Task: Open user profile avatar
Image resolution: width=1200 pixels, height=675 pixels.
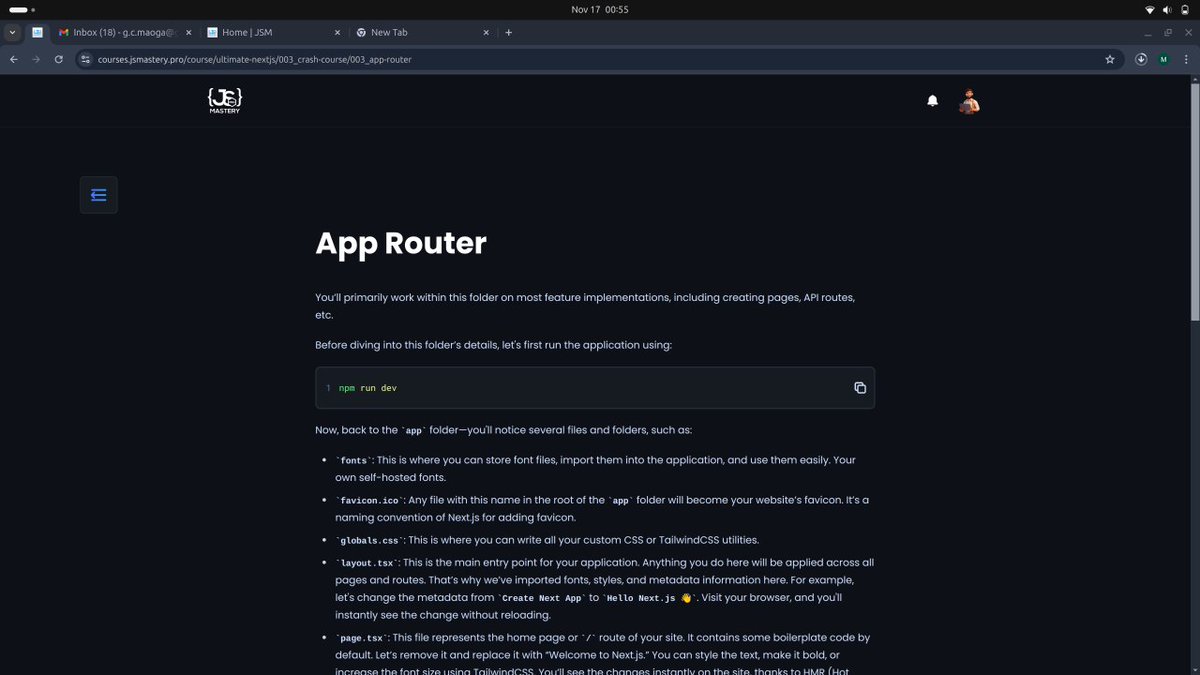Action: click(x=968, y=101)
